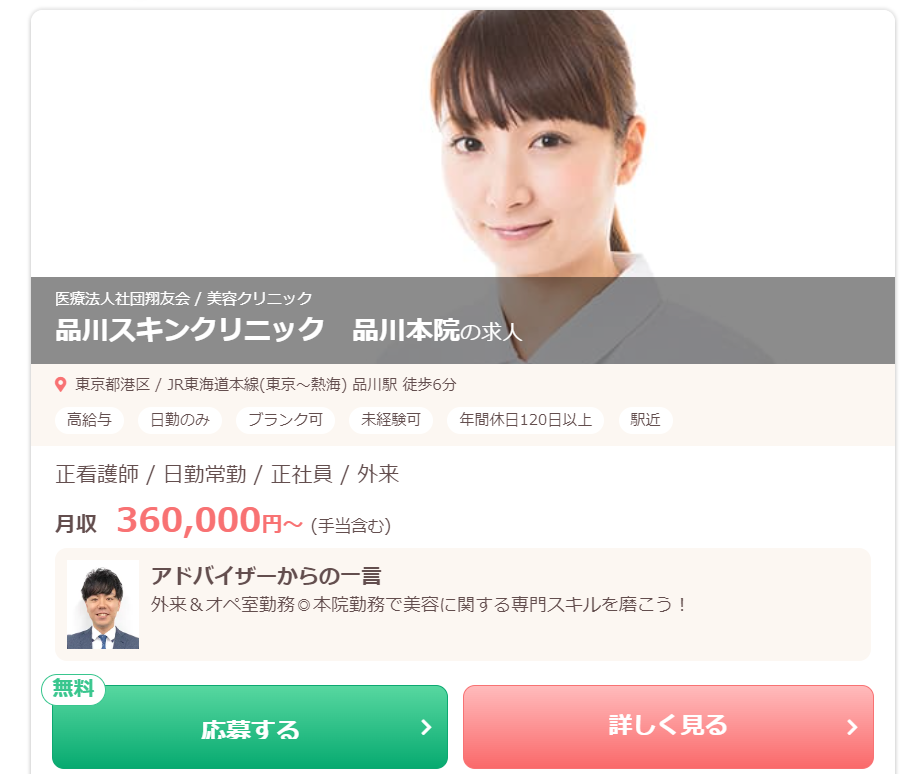
Task: Select the 未経験可 tag
Action: click(x=391, y=420)
